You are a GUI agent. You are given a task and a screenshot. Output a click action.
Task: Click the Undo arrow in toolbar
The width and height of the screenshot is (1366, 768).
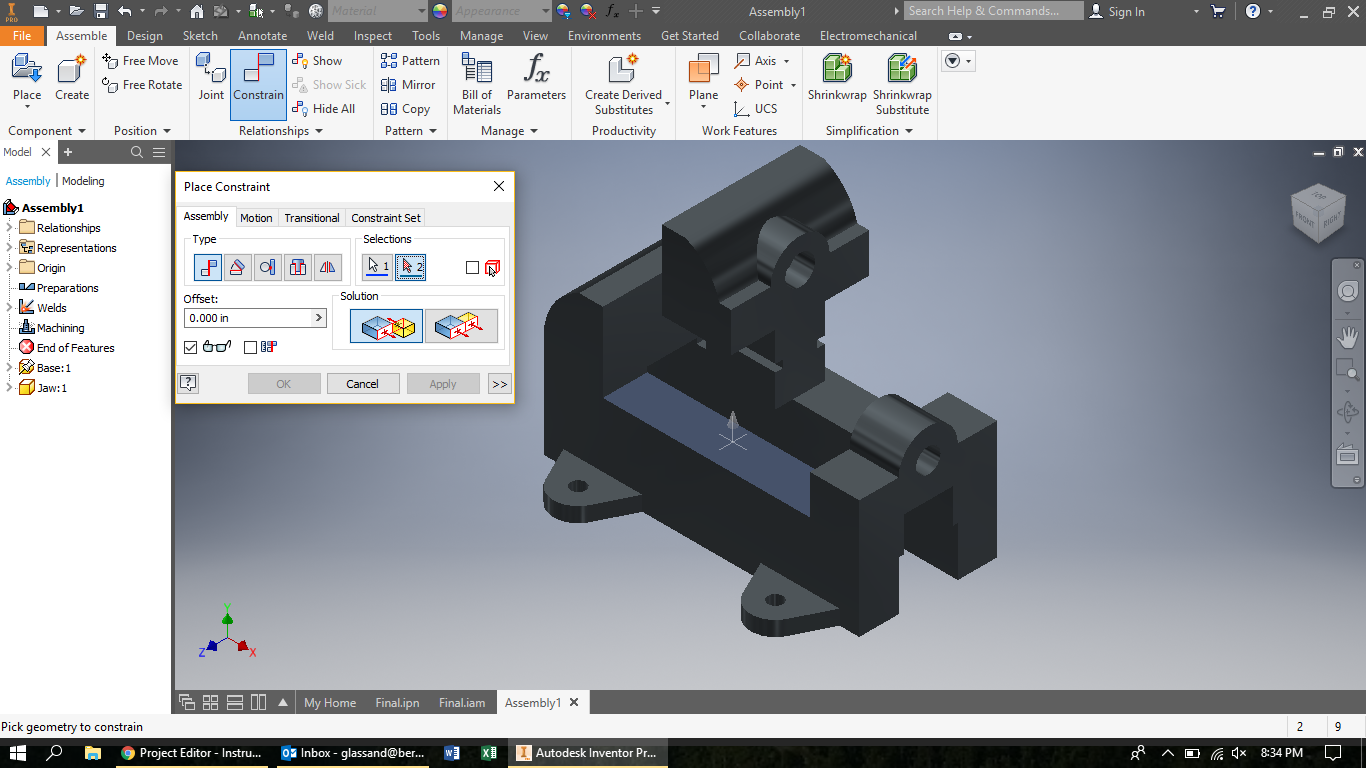124,11
